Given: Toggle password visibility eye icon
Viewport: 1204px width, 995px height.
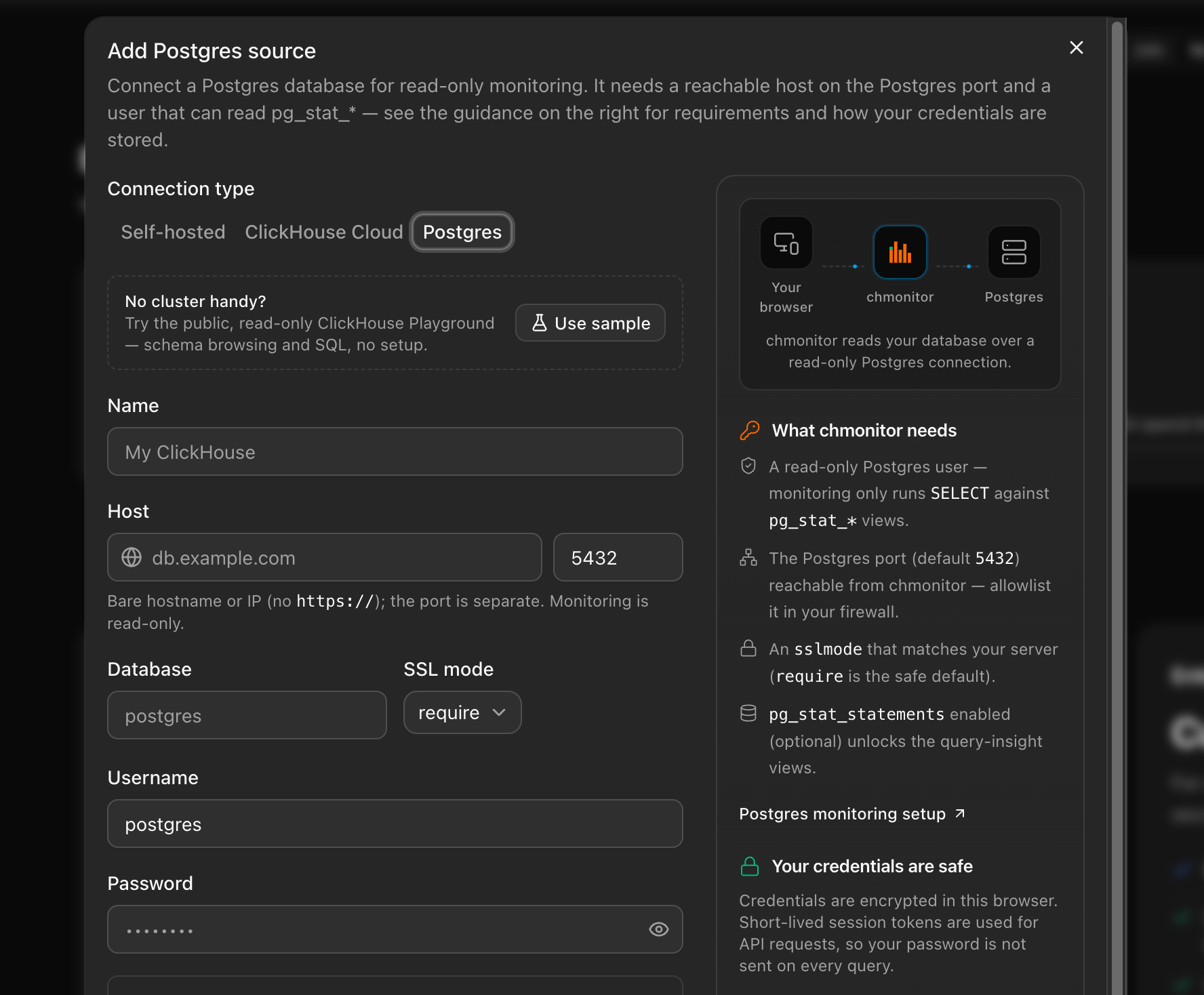Looking at the screenshot, I should coord(659,930).
